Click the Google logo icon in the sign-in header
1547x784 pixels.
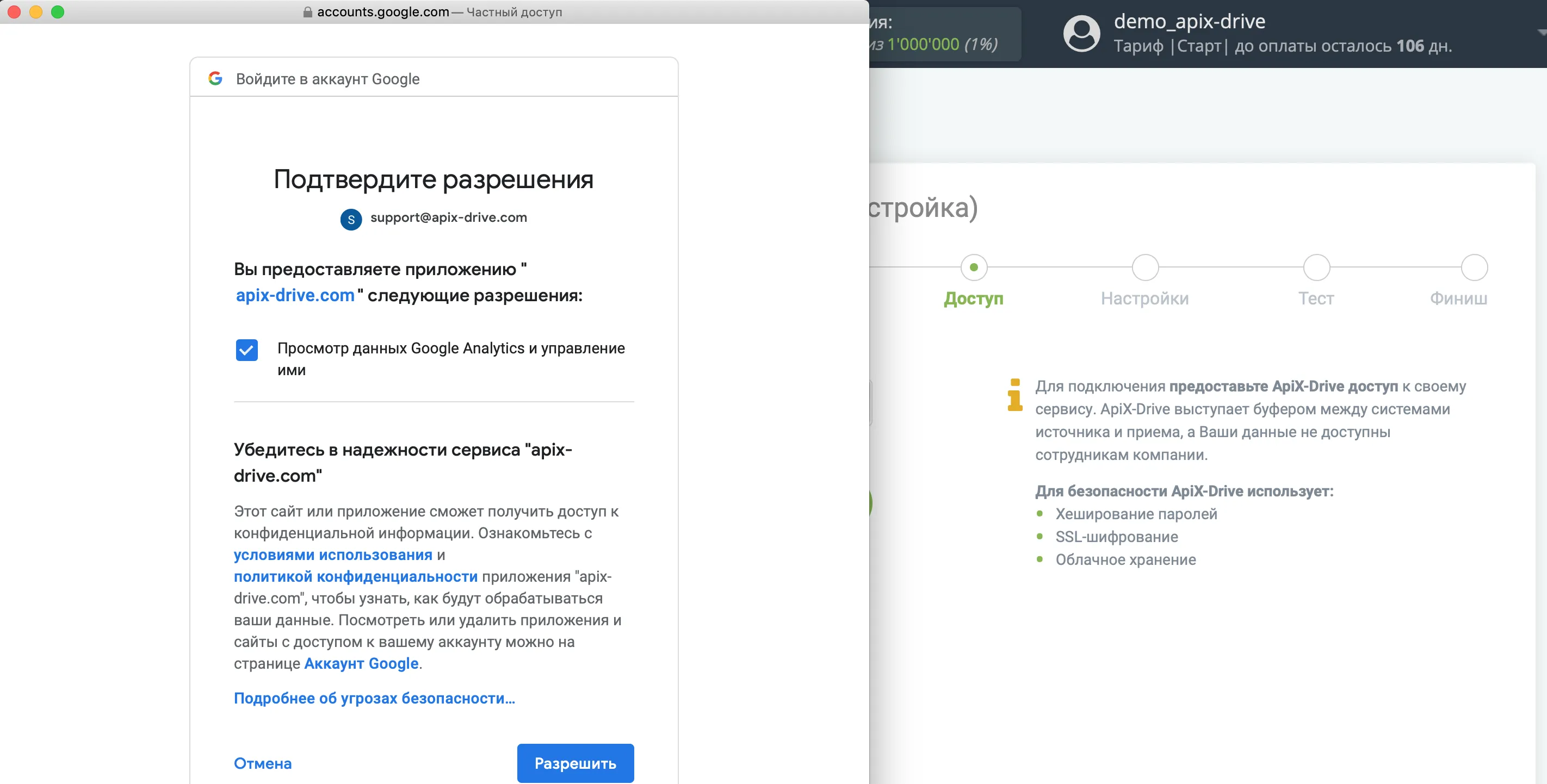215,78
